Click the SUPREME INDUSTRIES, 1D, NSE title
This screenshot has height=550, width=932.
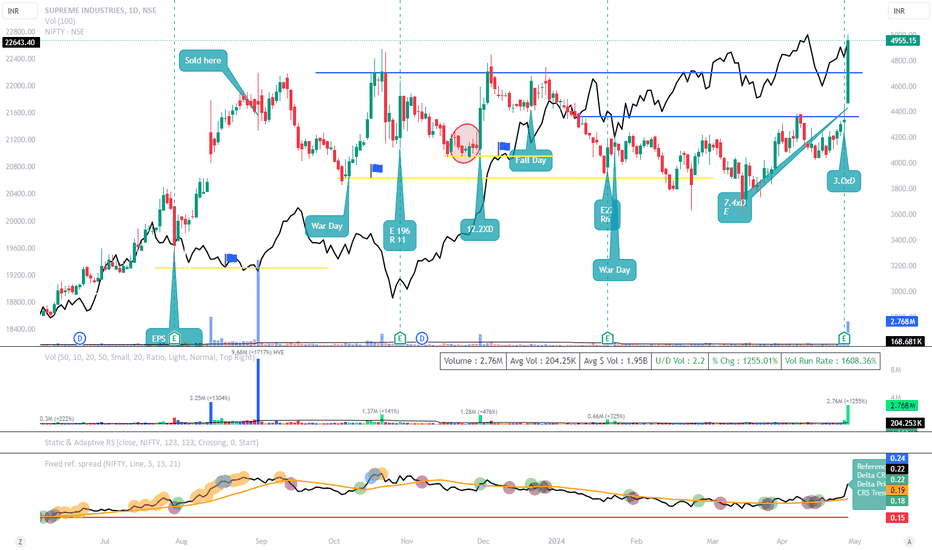click(x=100, y=10)
